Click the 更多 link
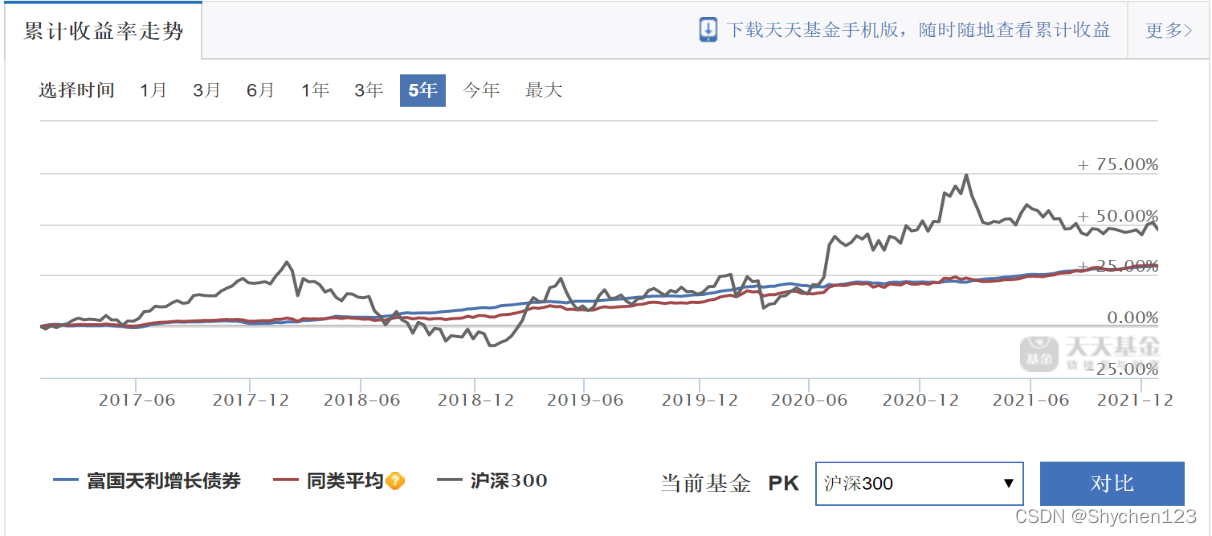This screenshot has width=1212, height=536. [1168, 30]
